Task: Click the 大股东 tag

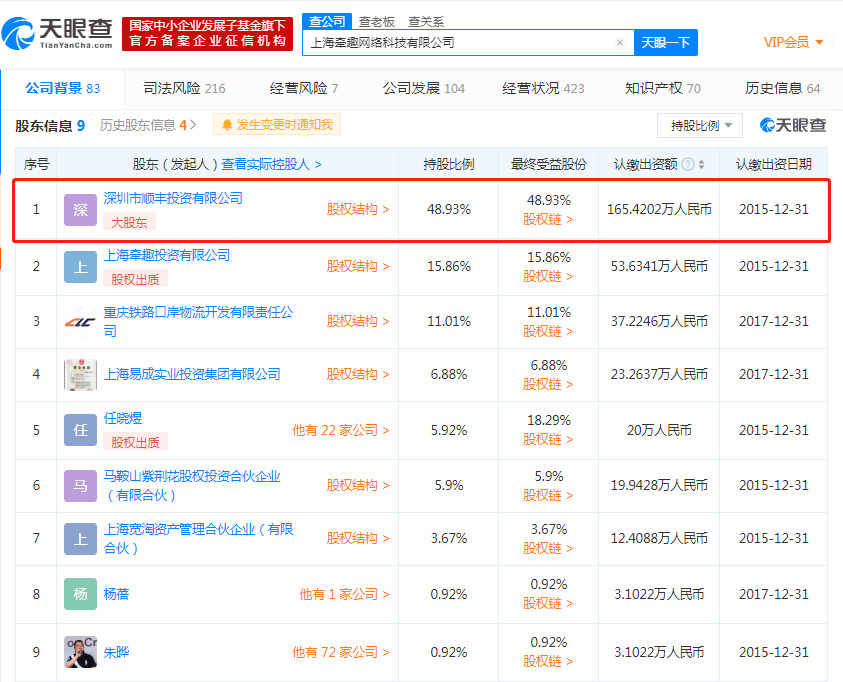Action: (129, 222)
